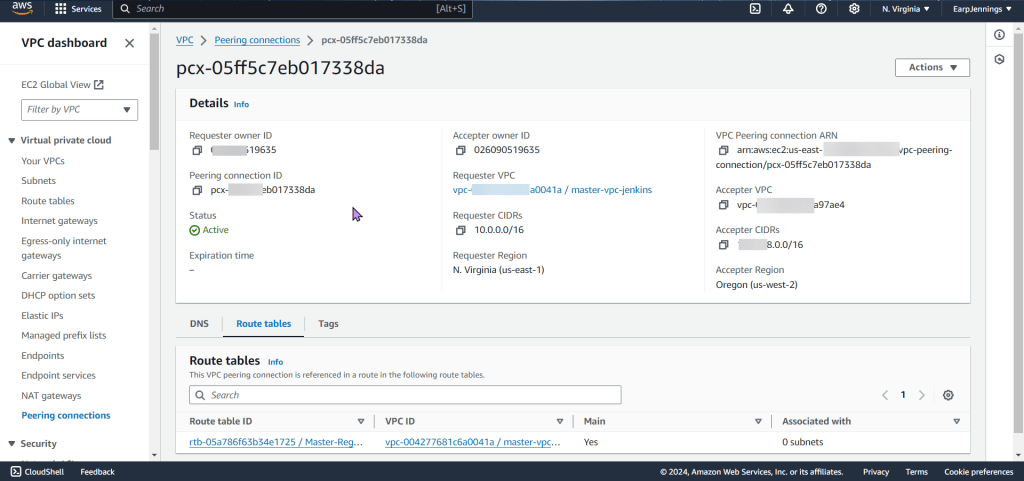Switch to the Tags tab
The width and height of the screenshot is (1024, 481).
coord(328,324)
